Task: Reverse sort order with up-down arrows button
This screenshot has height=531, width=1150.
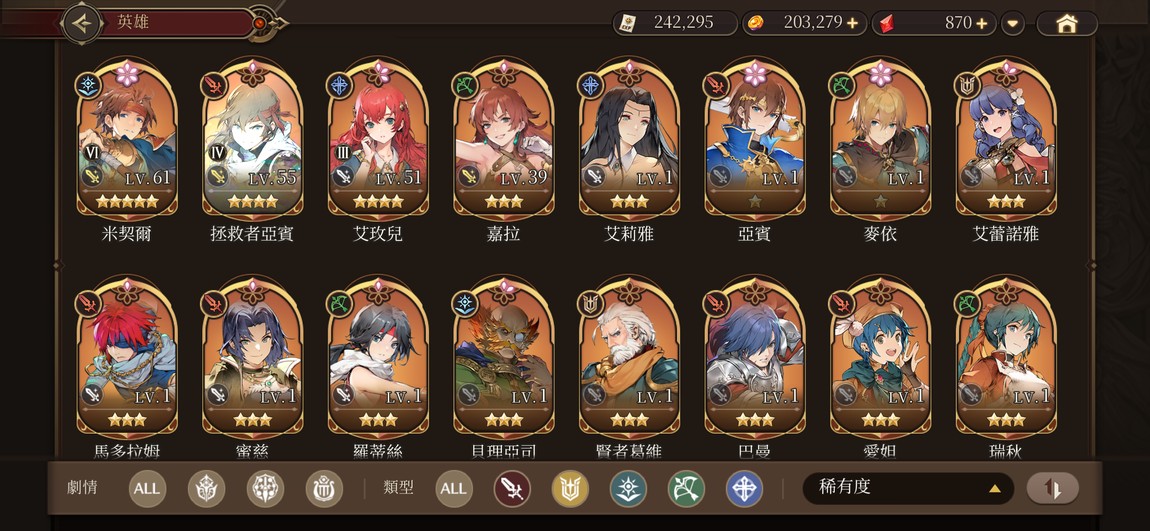Action: pos(1052,488)
